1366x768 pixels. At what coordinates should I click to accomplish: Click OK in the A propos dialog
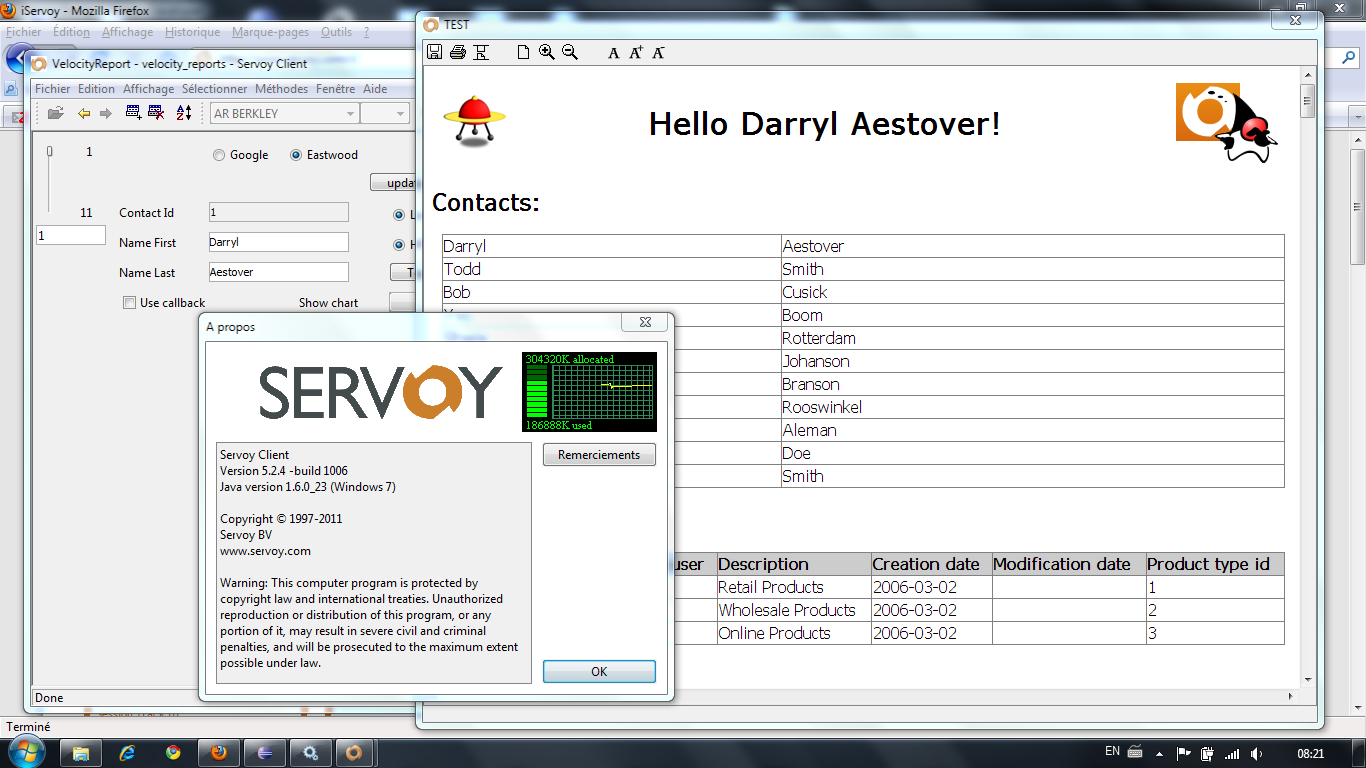coord(599,671)
